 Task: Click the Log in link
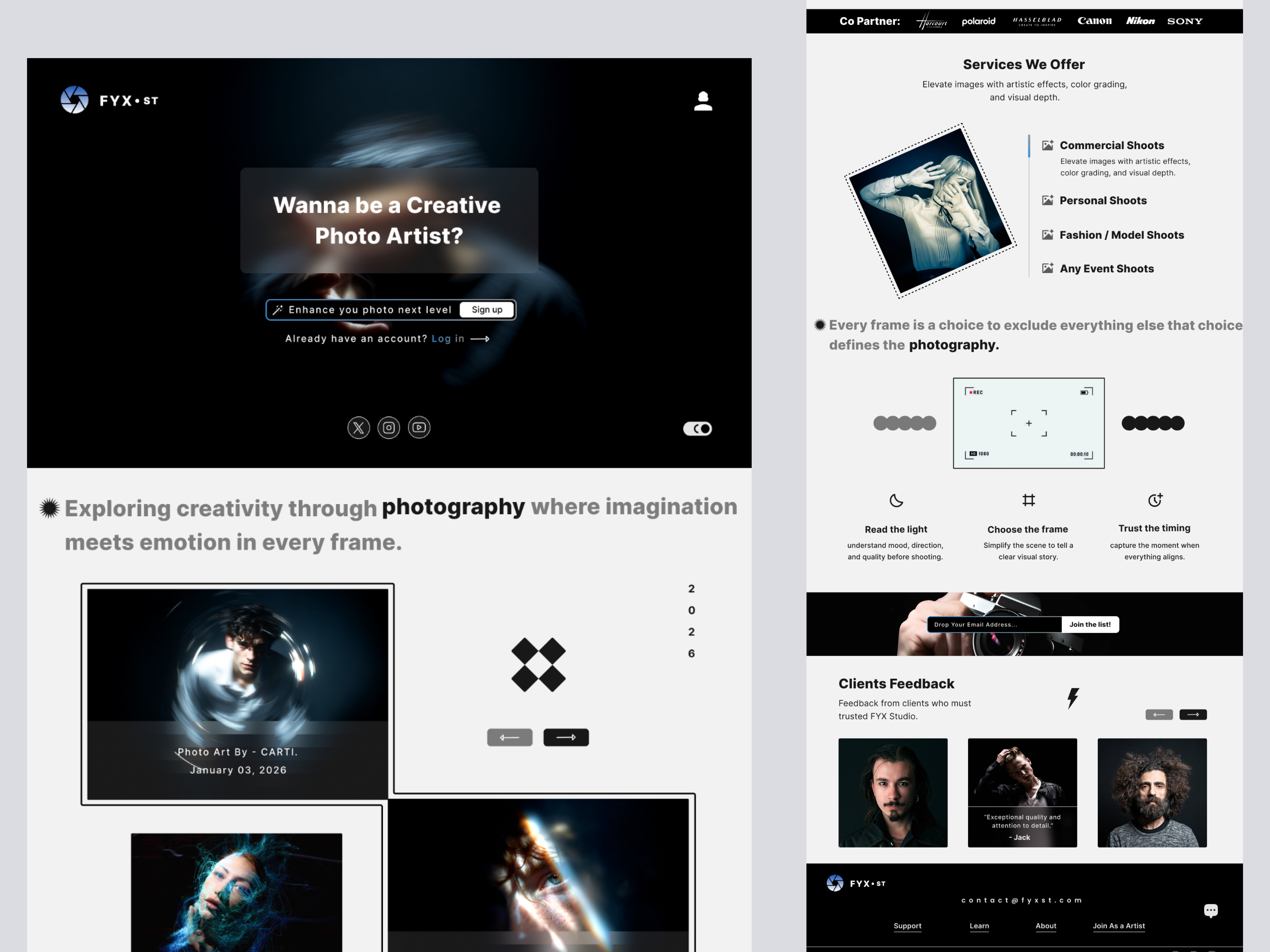(x=448, y=339)
